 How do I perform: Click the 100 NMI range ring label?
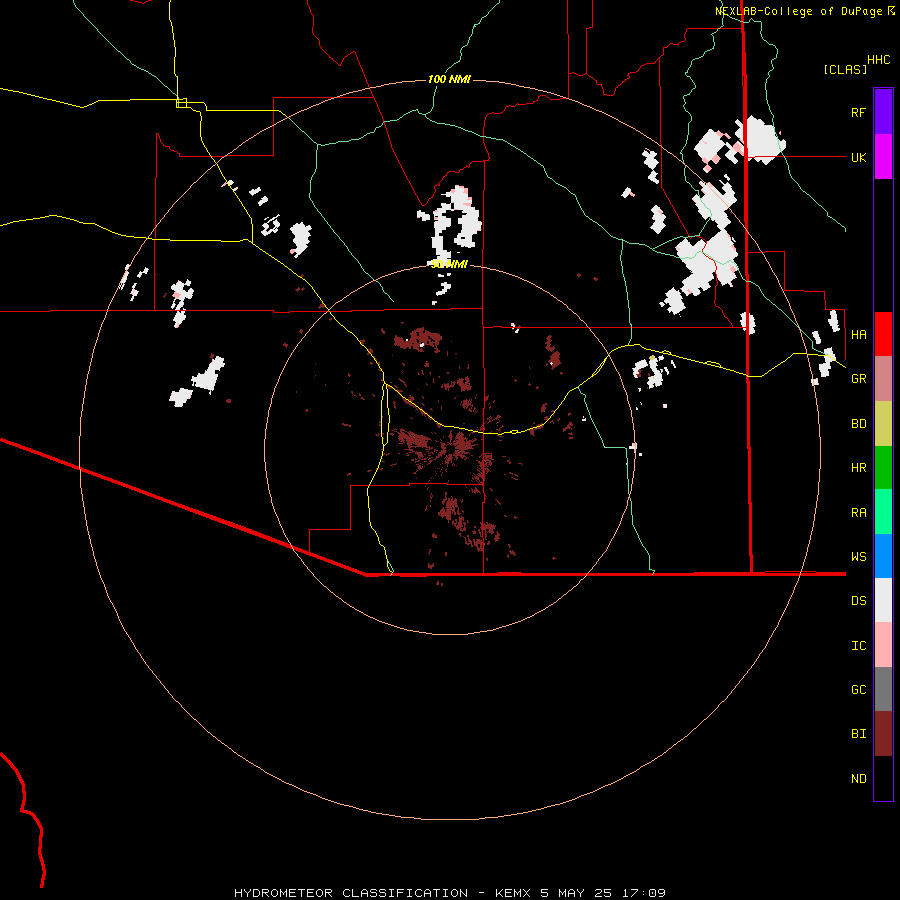[449, 79]
